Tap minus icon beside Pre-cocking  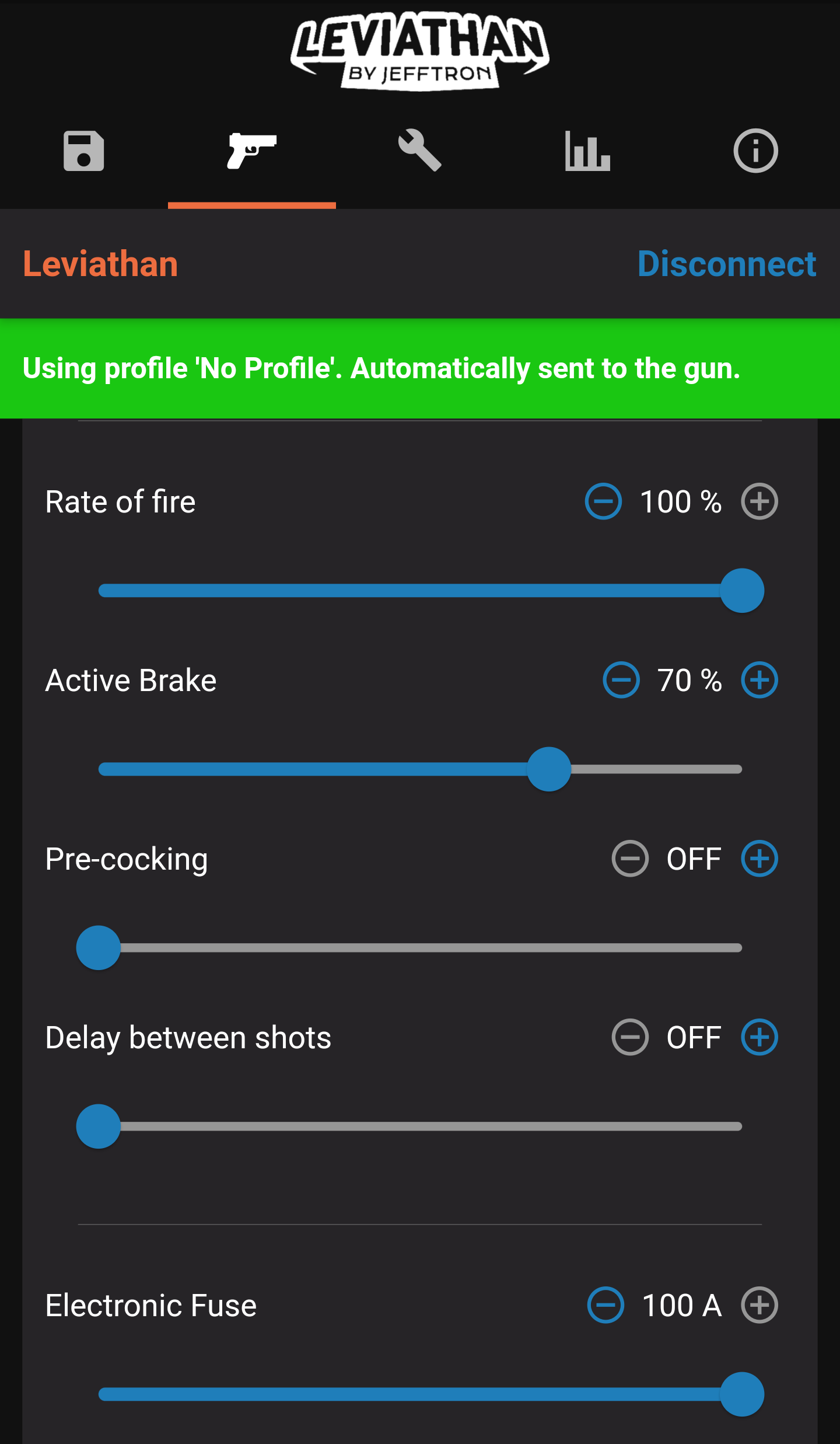[630, 859]
